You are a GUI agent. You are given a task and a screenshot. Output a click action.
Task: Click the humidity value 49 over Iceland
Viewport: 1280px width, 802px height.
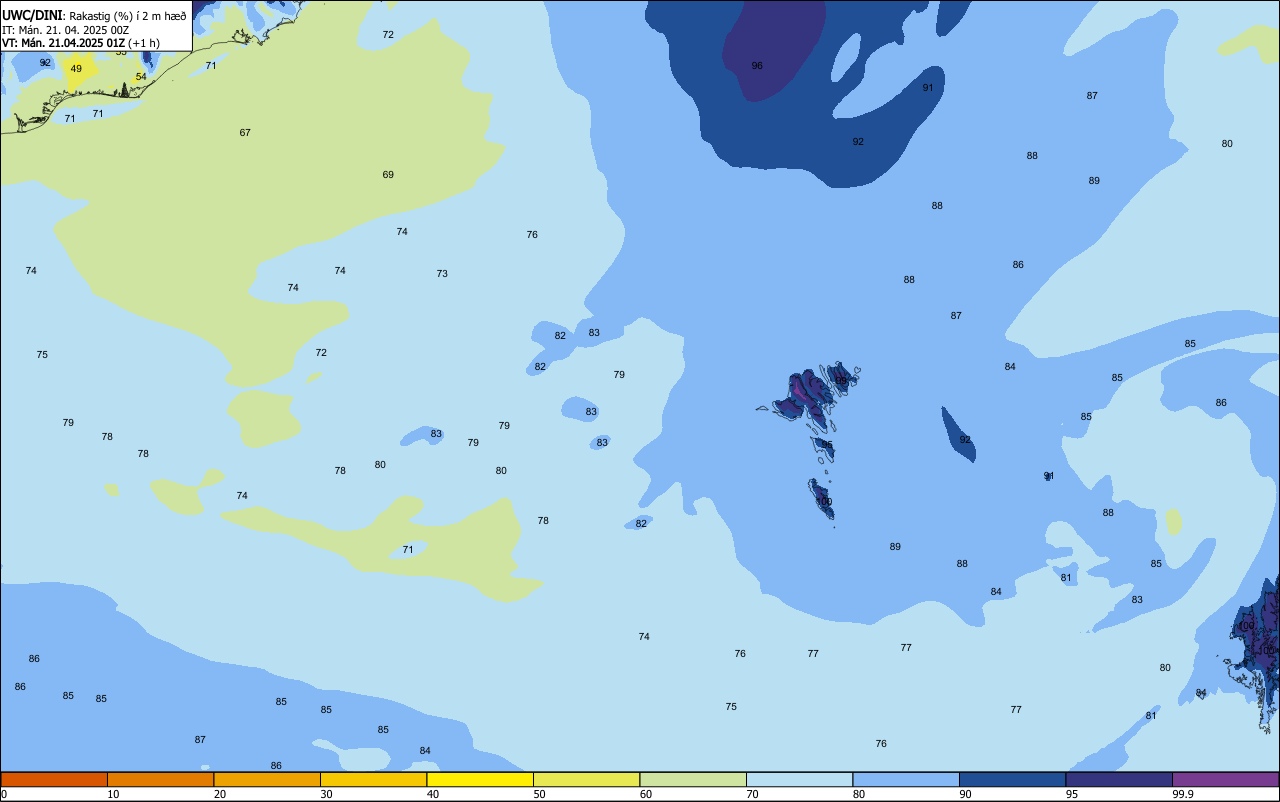(76, 68)
